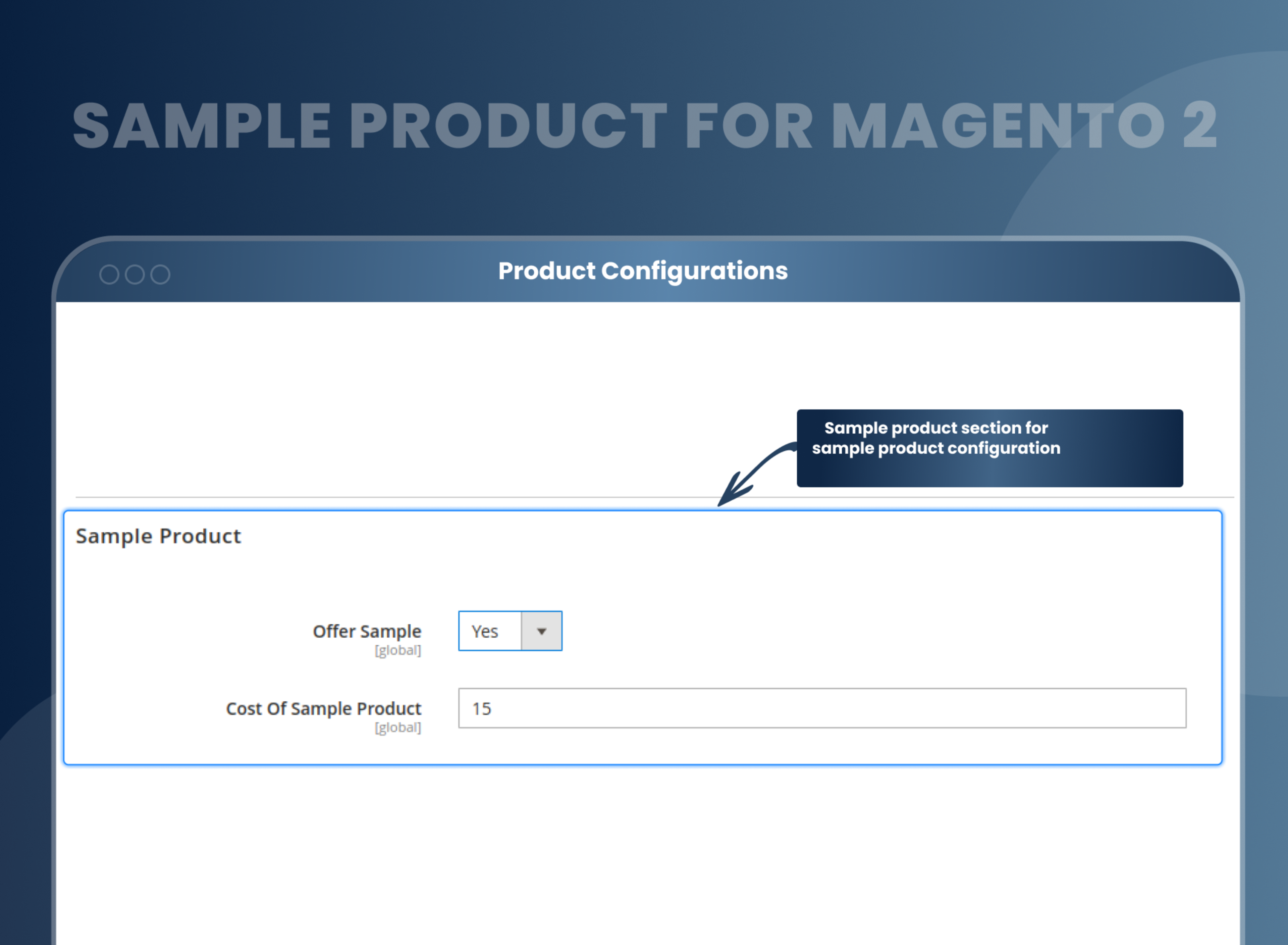The width and height of the screenshot is (1288, 945).
Task: Click the [global] scope under Offer Sample
Action: click(x=398, y=650)
